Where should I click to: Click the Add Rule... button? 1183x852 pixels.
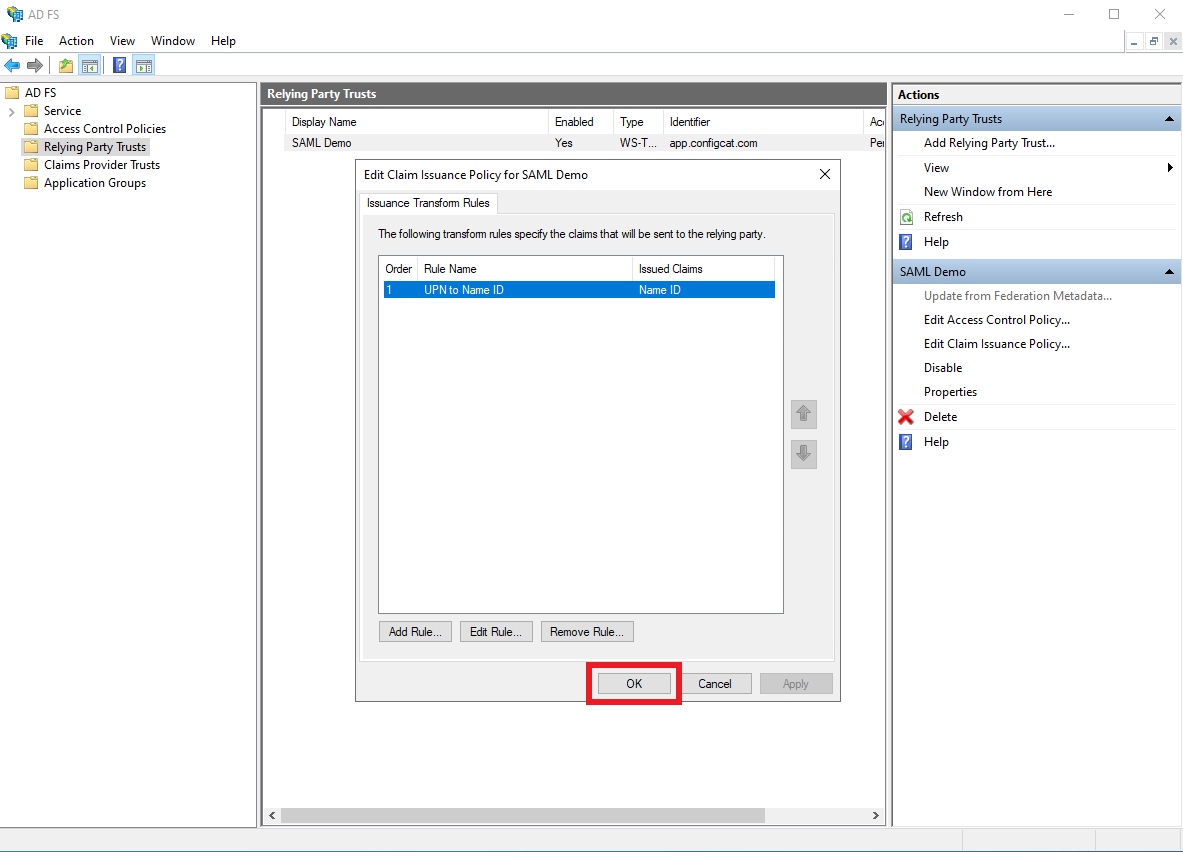tap(415, 632)
